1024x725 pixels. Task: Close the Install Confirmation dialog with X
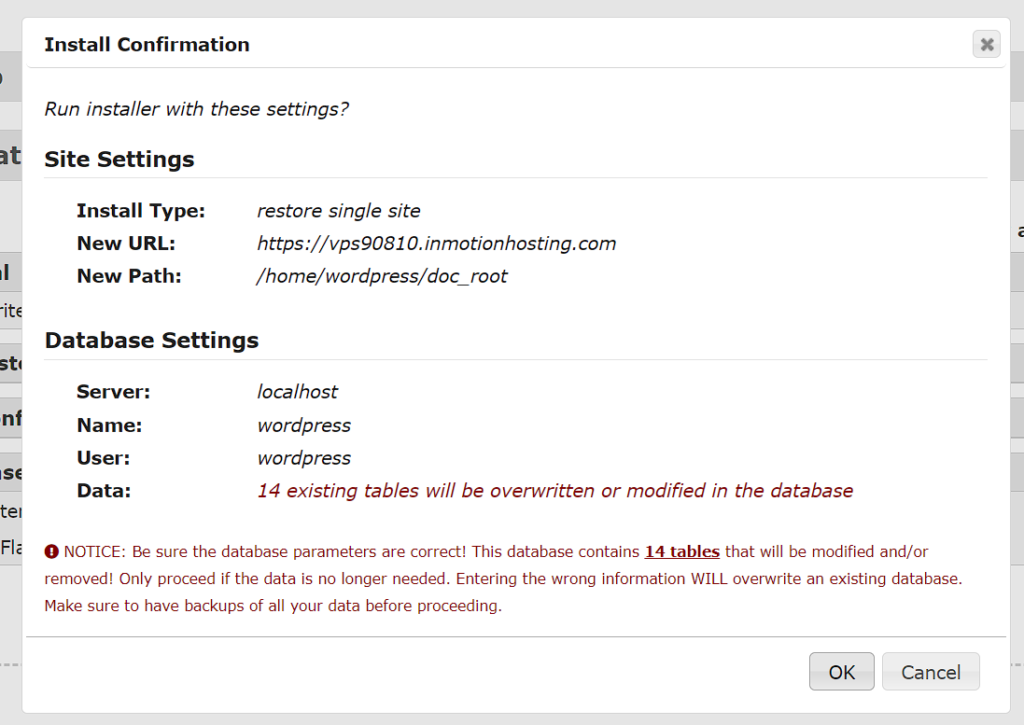(986, 44)
